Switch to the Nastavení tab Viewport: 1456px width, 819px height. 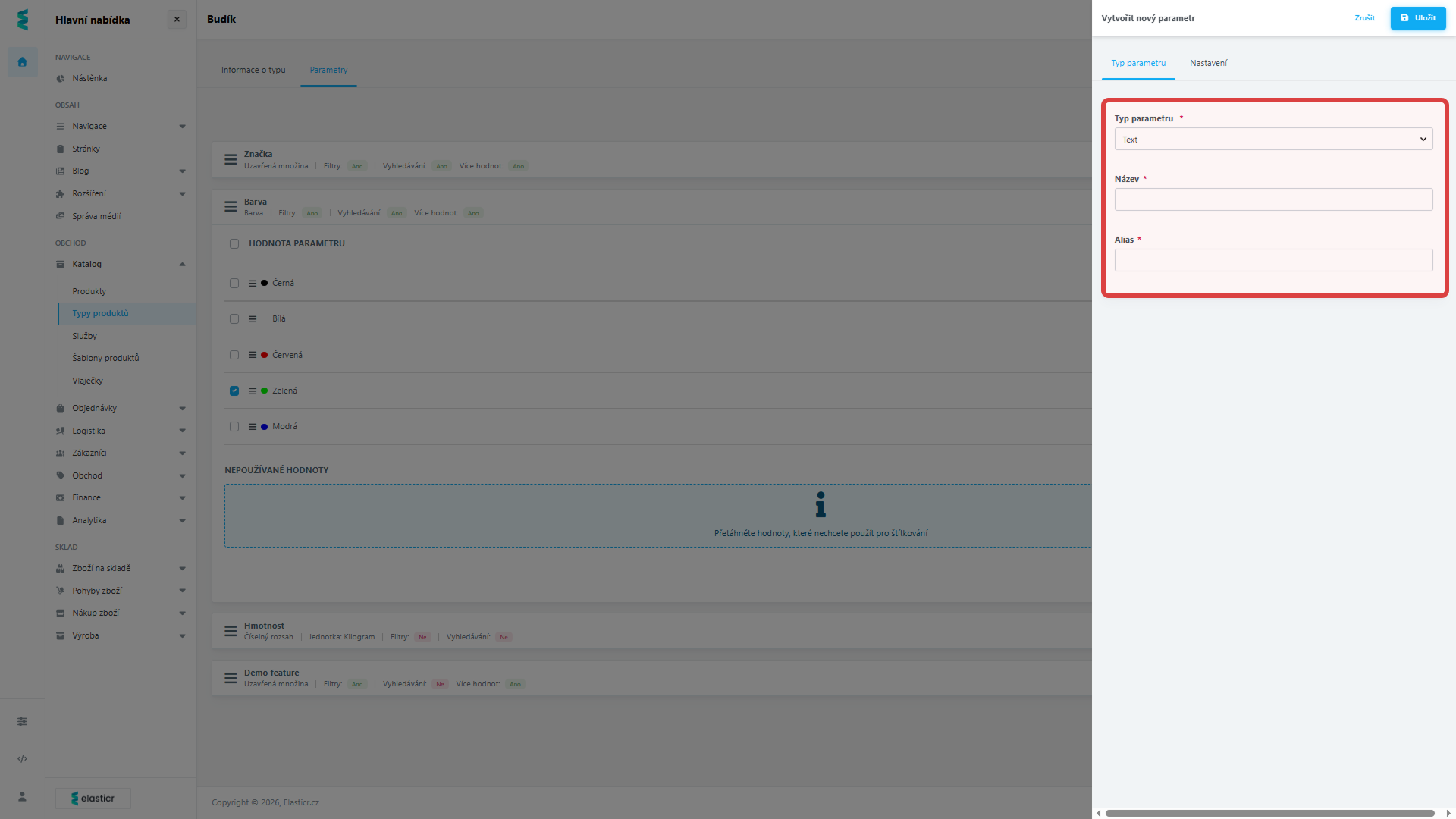click(1208, 63)
